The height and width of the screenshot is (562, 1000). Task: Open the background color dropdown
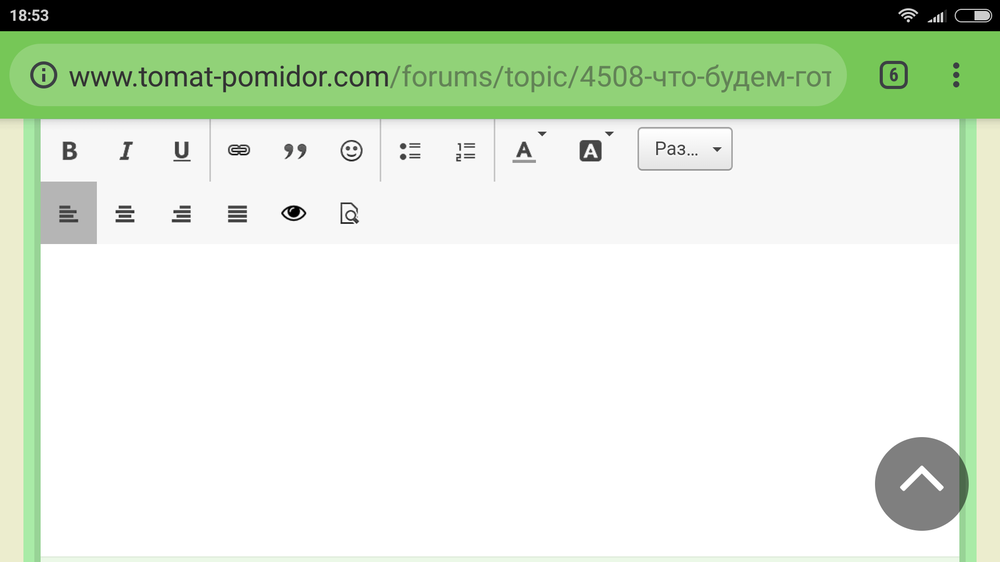point(595,151)
